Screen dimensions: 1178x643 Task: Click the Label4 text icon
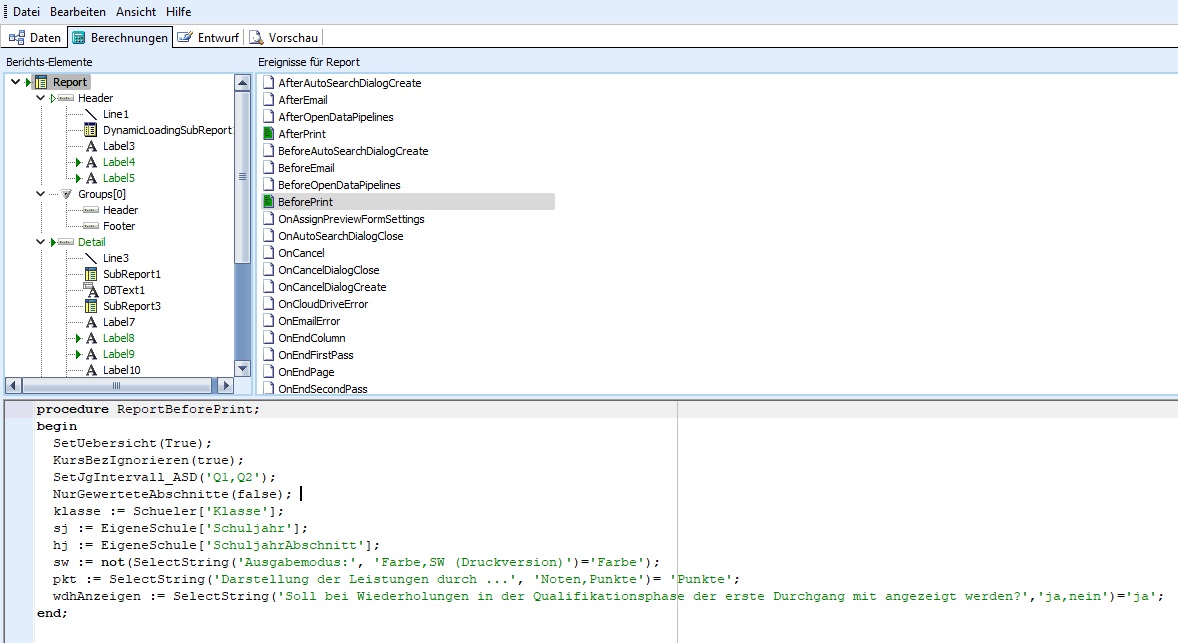point(91,162)
